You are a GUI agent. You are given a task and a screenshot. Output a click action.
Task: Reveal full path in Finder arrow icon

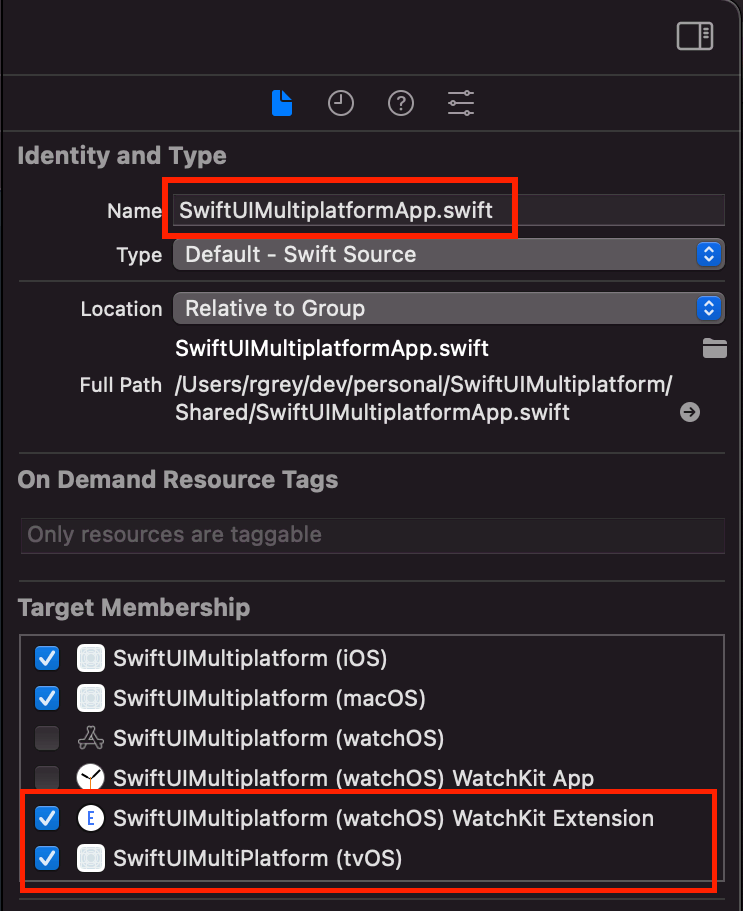[x=690, y=412]
